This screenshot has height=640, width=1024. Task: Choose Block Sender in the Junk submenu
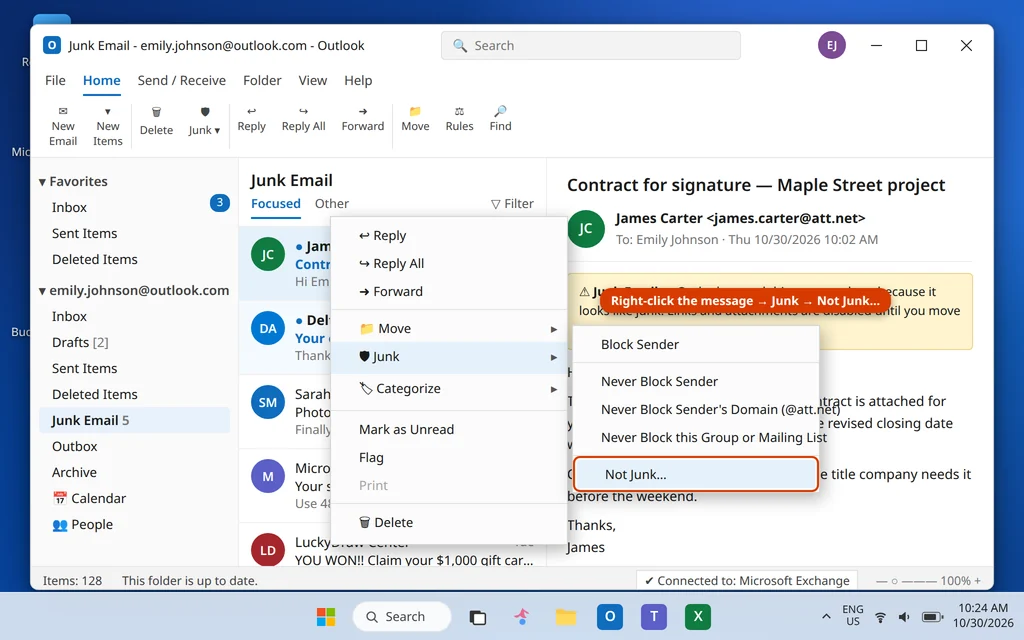696,344
